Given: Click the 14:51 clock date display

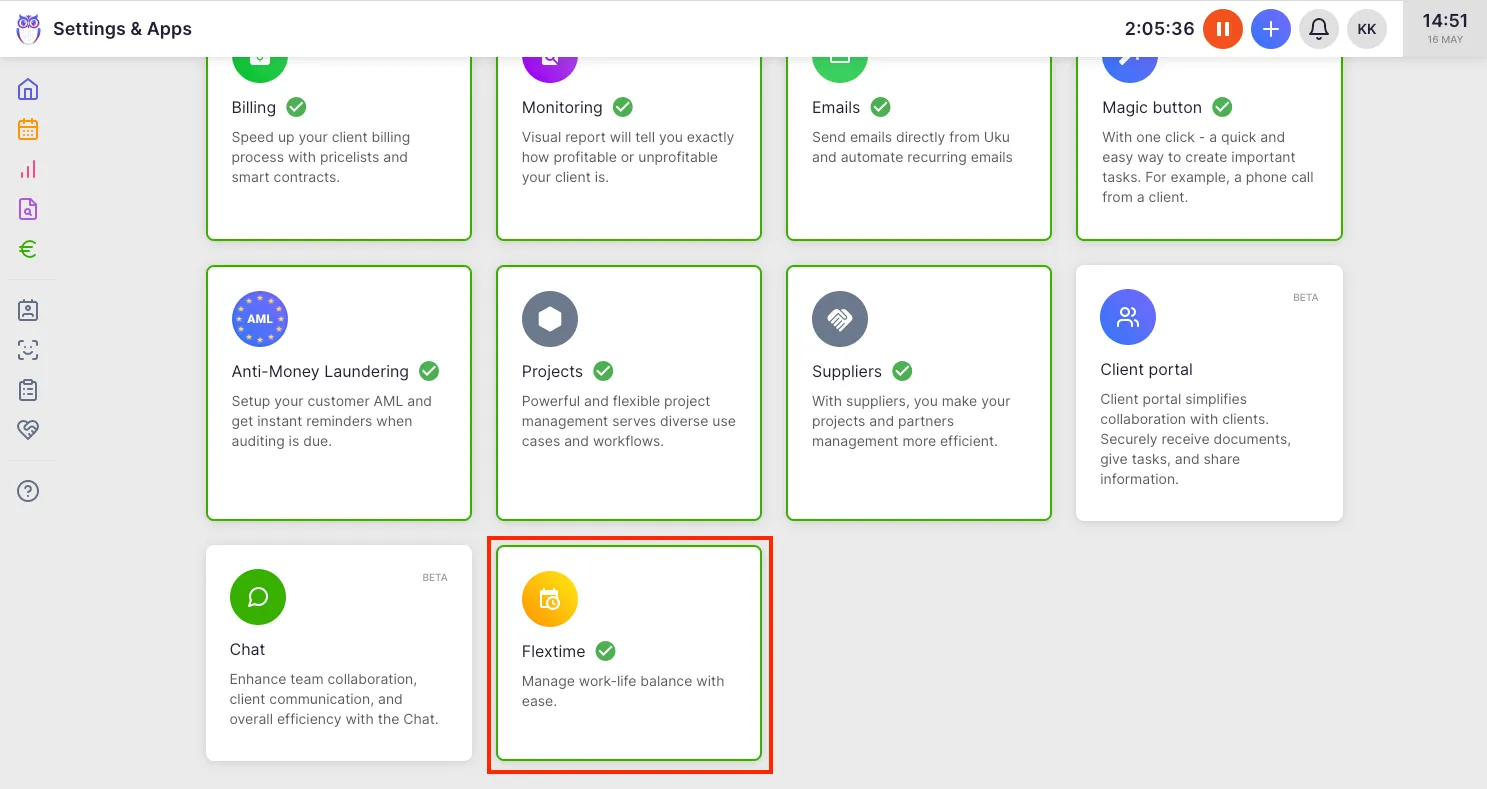Looking at the screenshot, I should (x=1445, y=27).
